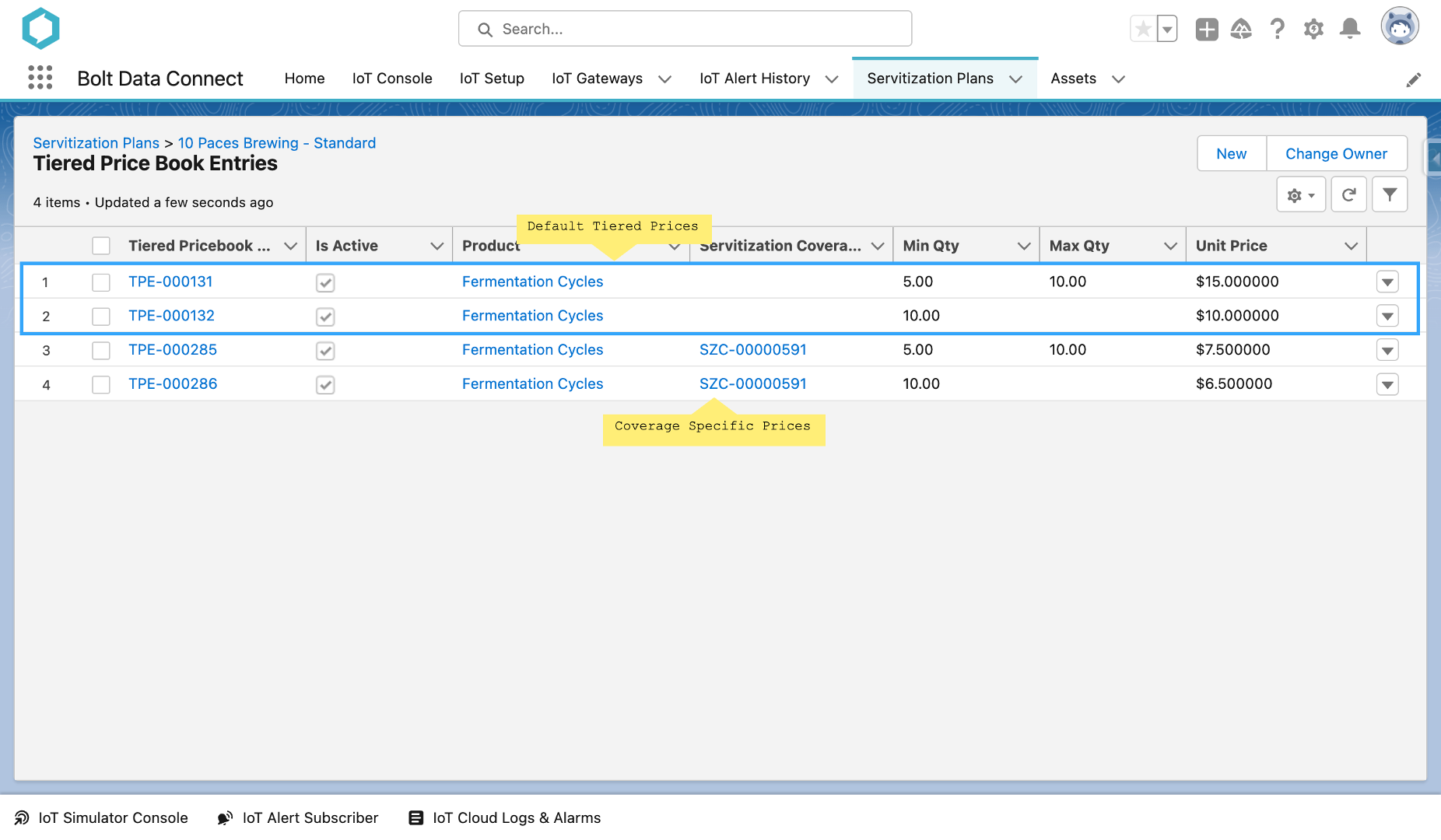The width and height of the screenshot is (1441, 840).
Task: Select the row checkbox for TPE-000132
Action: [101, 317]
